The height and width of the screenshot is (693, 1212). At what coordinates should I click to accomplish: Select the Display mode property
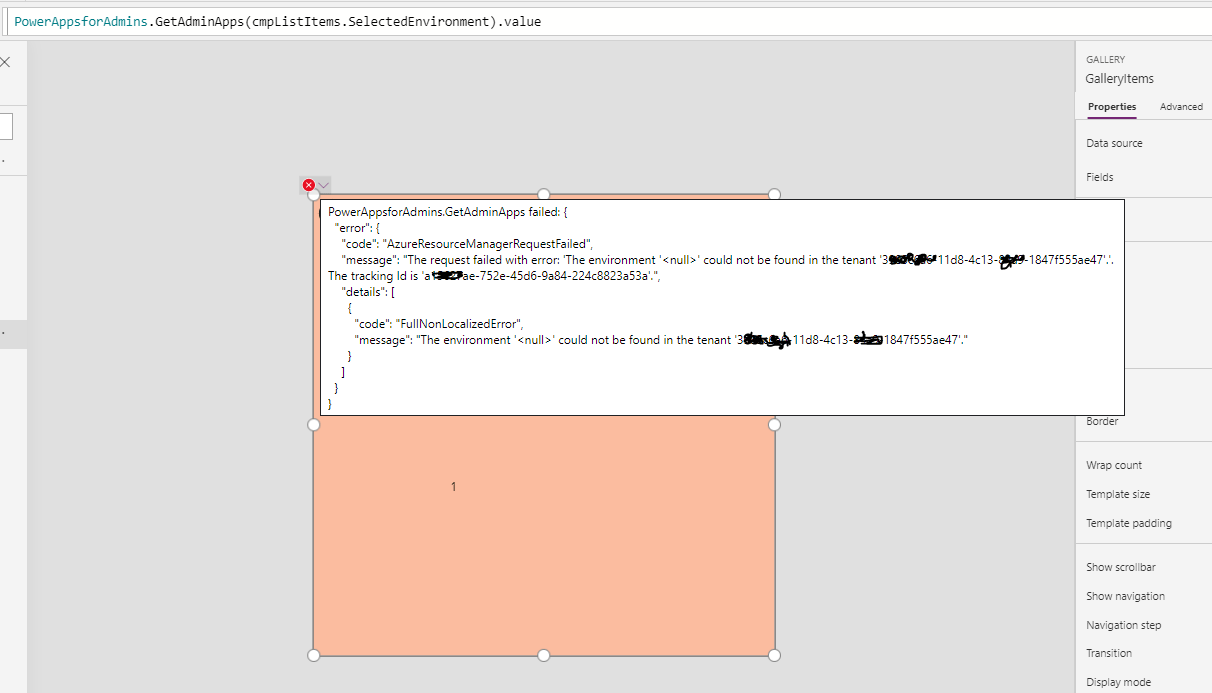click(1118, 682)
